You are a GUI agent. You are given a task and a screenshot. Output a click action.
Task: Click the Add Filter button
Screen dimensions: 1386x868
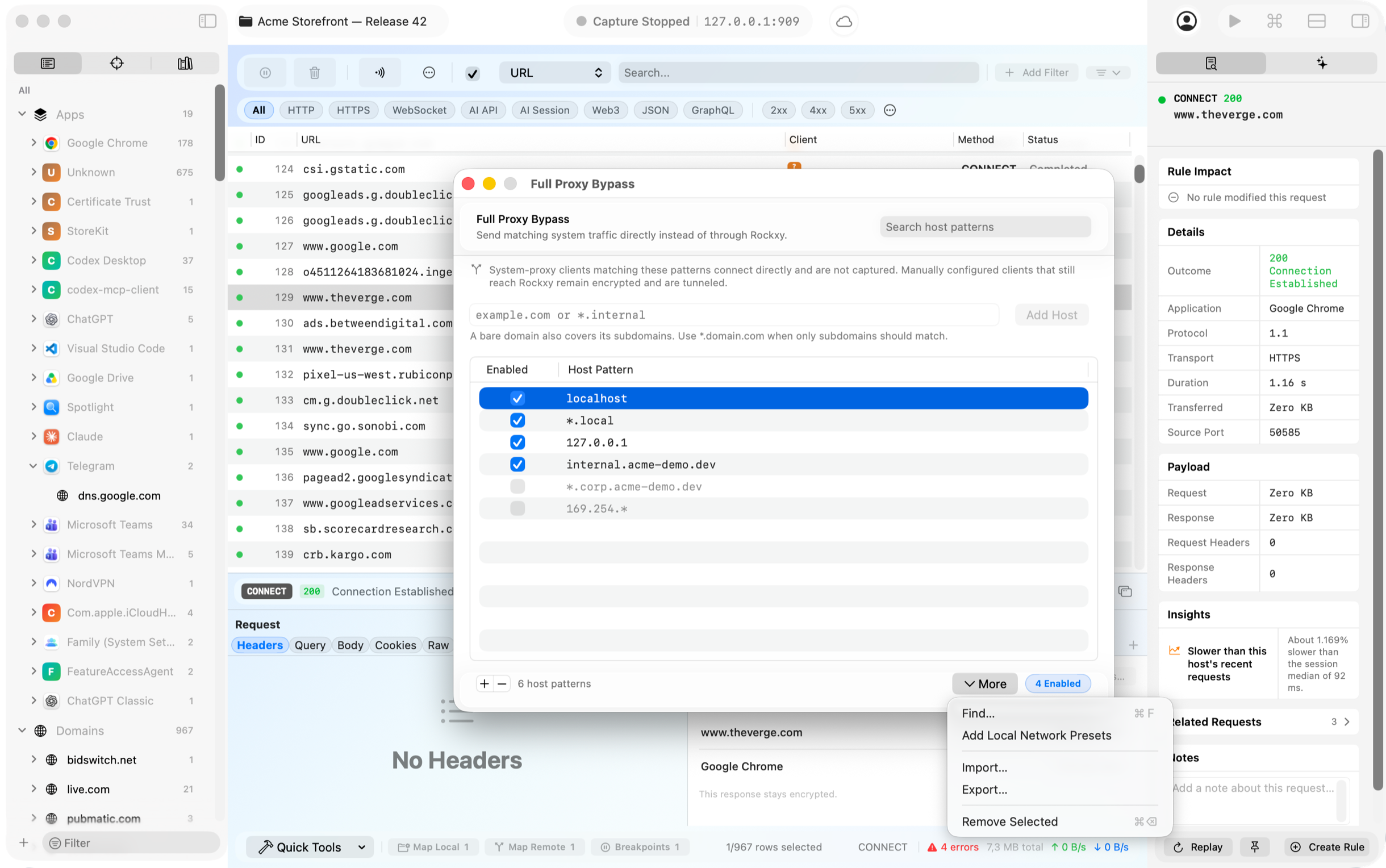[1037, 73]
